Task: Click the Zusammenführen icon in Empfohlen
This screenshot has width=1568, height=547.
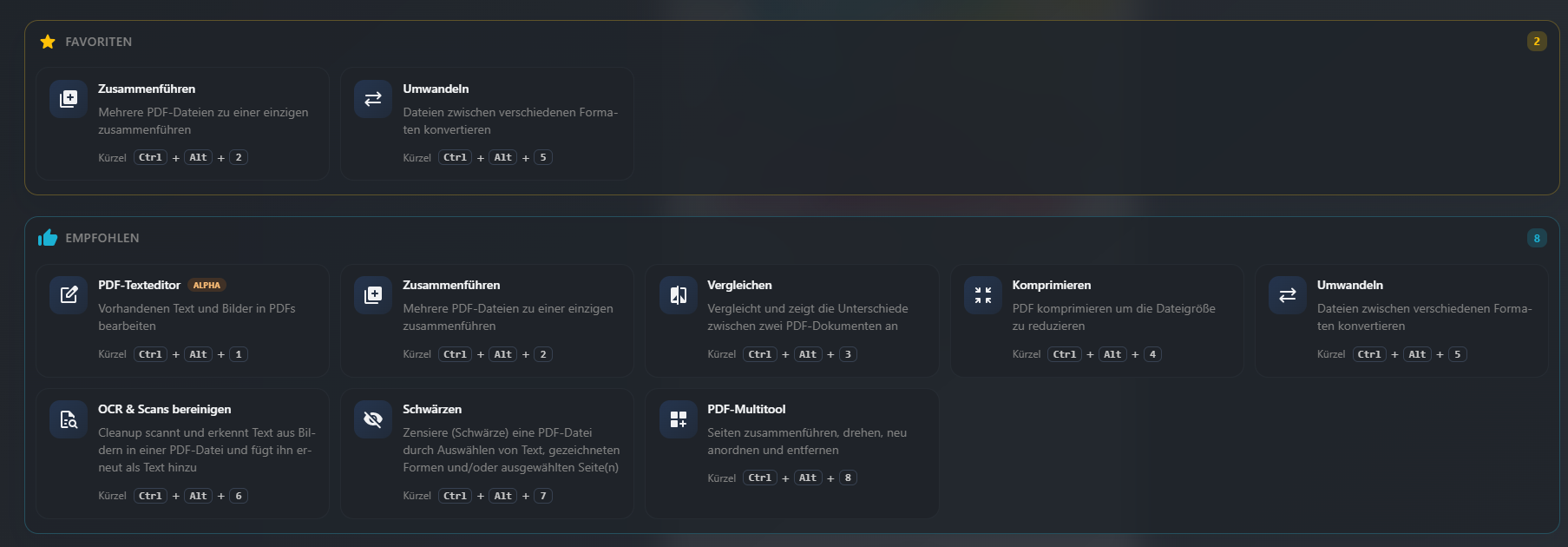Action: 373,295
